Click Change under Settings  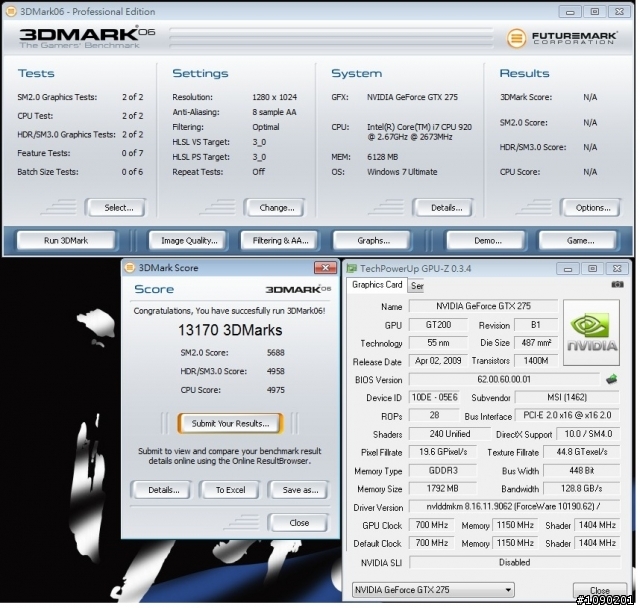276,208
